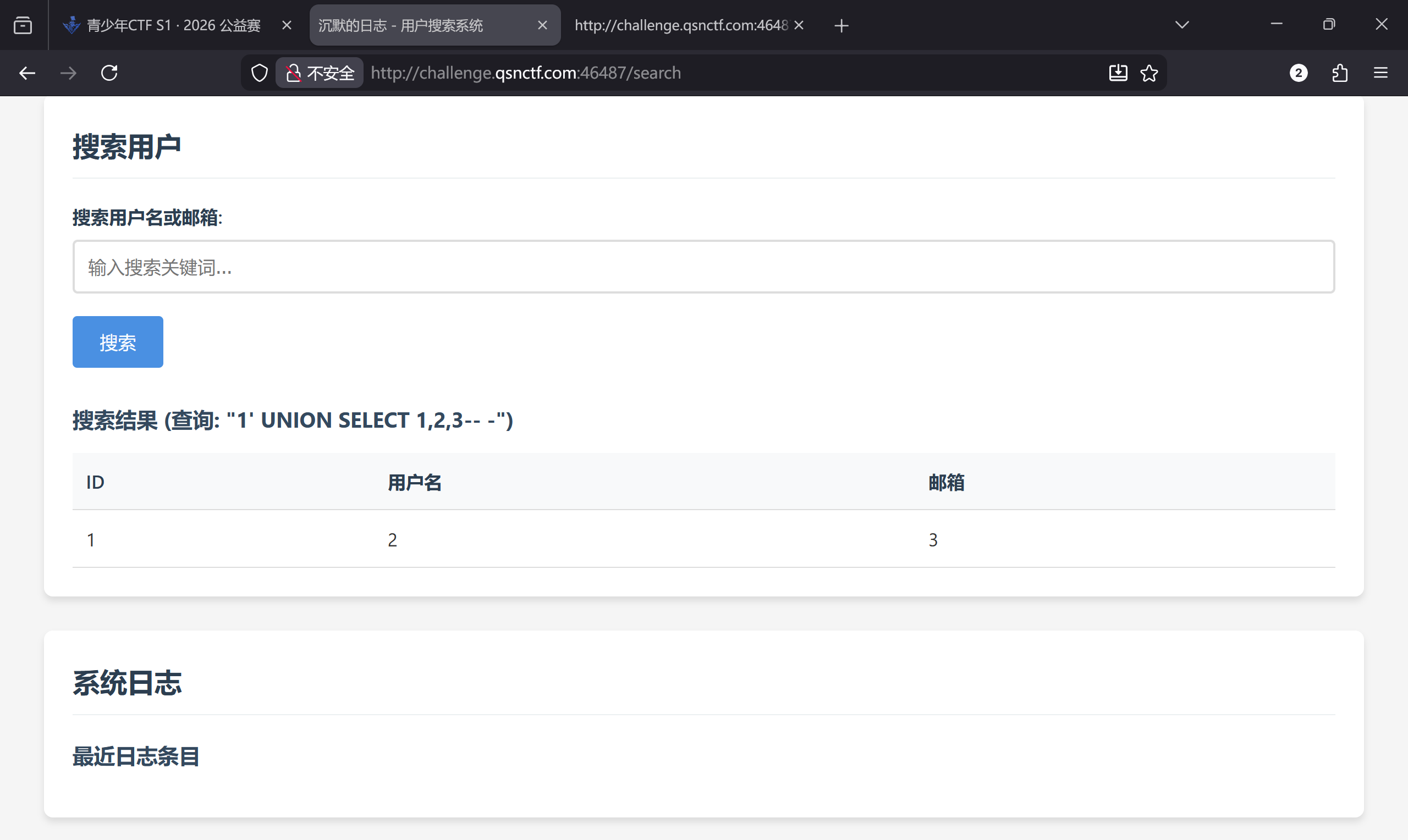
Task: Click the browser back arrow
Action: click(26, 73)
